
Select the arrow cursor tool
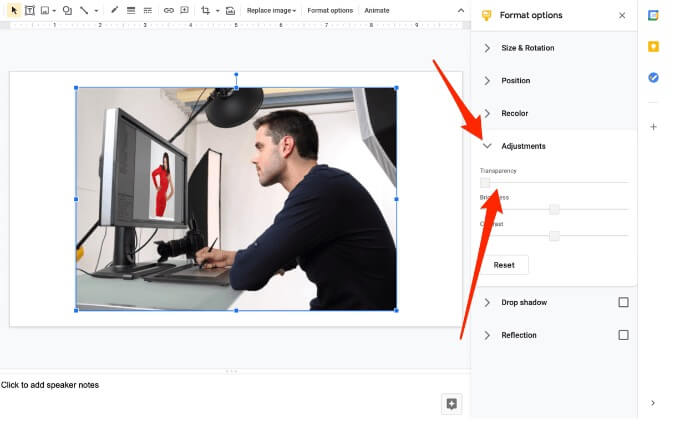coord(14,10)
